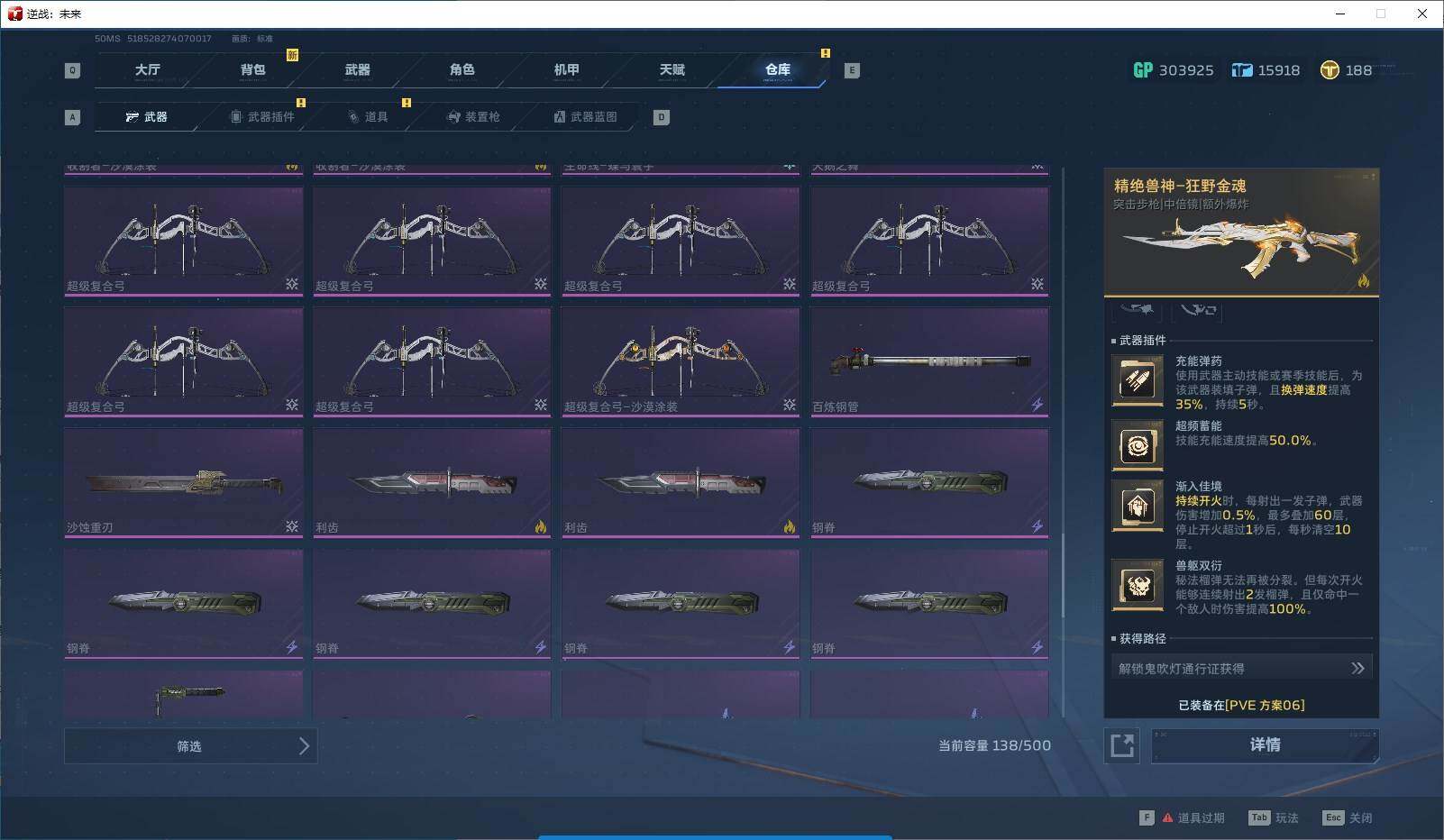
Task: Click the gold T coin icon
Action: point(1329,70)
